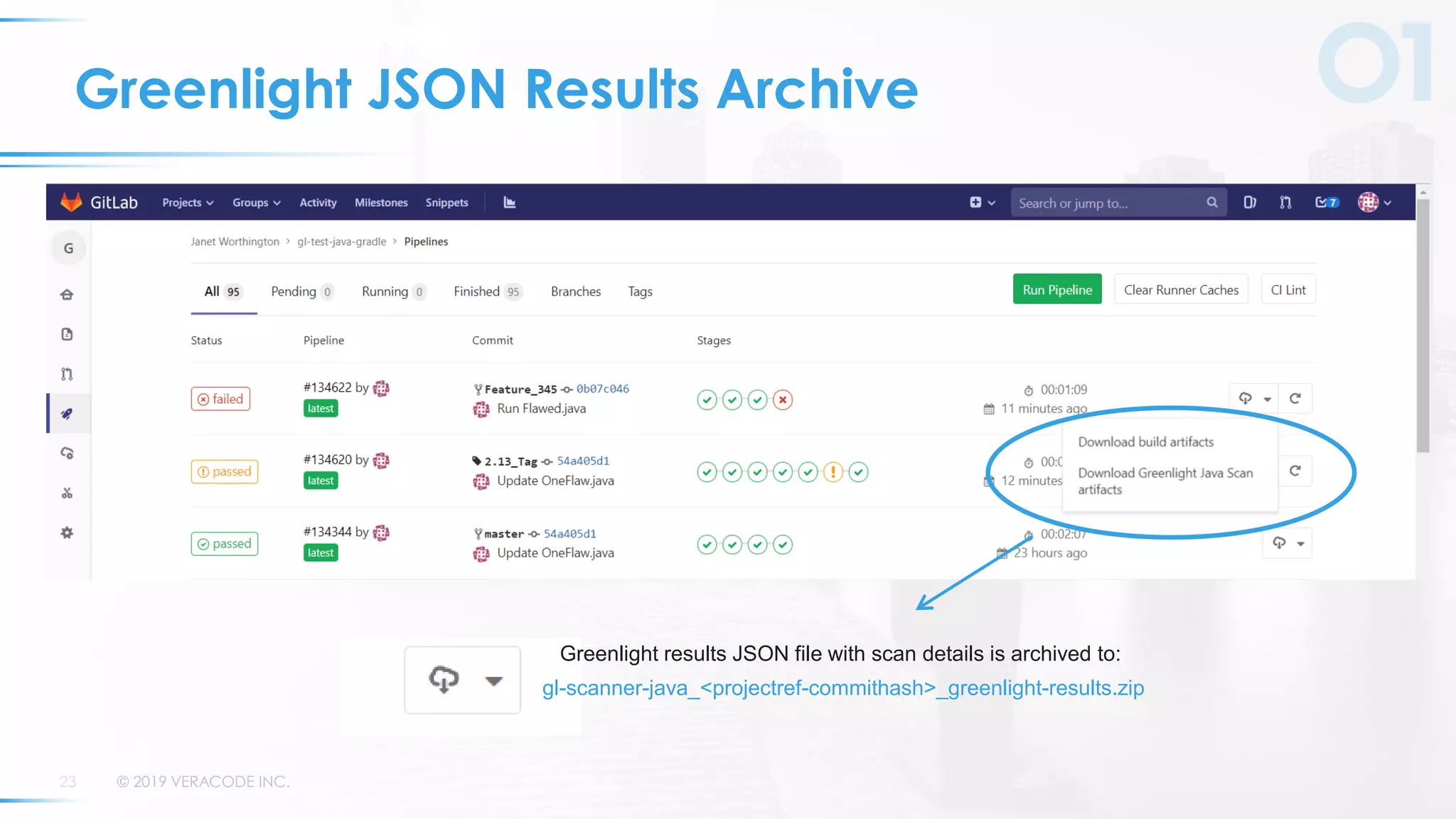Open sidebar merge requests icon
Image resolution: width=1456 pixels, height=819 pixels.
point(67,374)
